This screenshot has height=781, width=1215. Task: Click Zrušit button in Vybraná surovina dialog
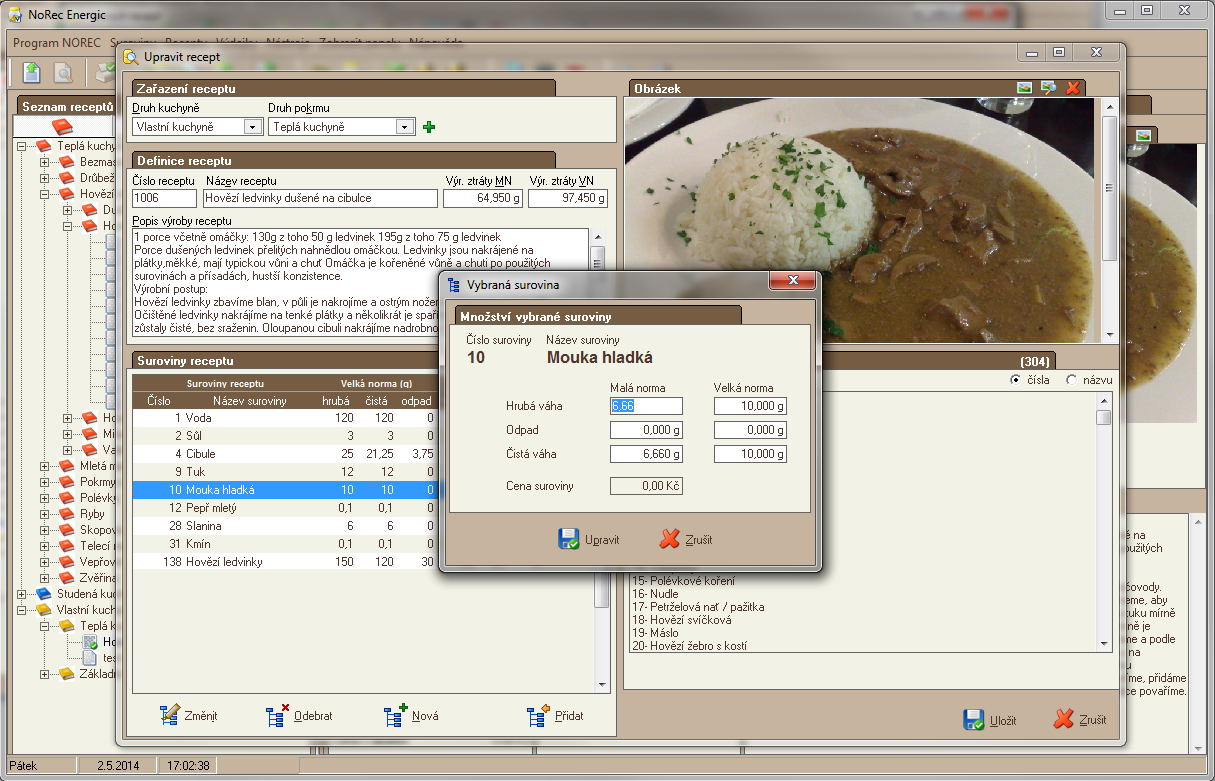click(x=686, y=540)
